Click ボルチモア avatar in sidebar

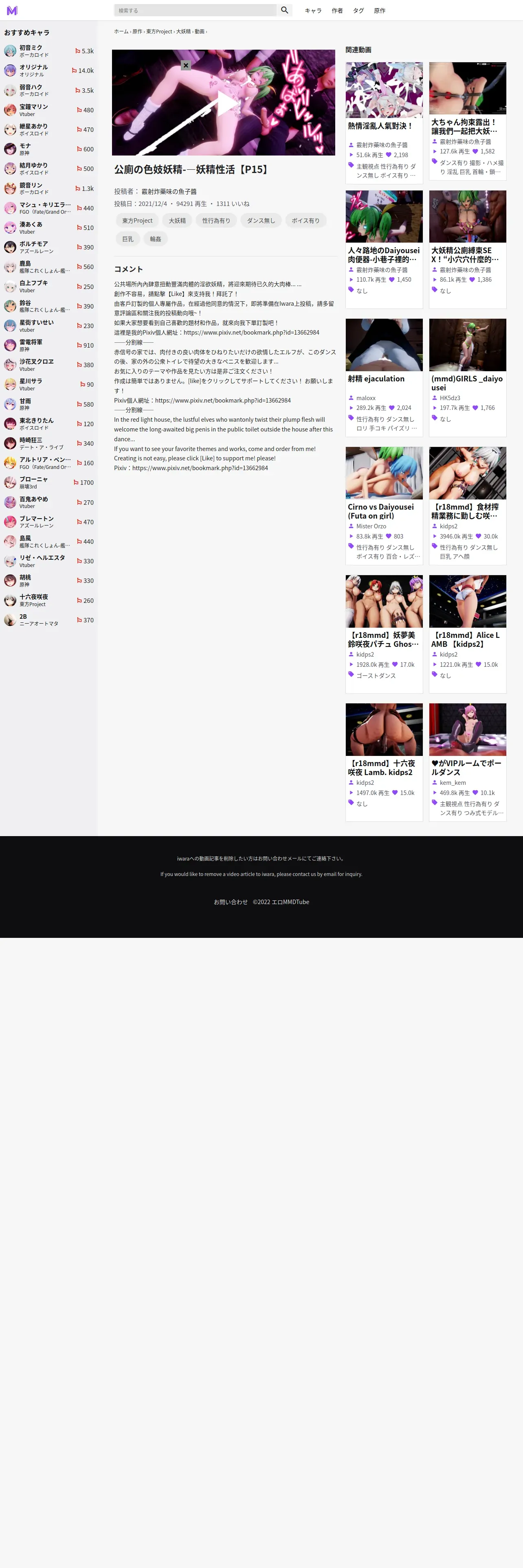[x=10, y=247]
